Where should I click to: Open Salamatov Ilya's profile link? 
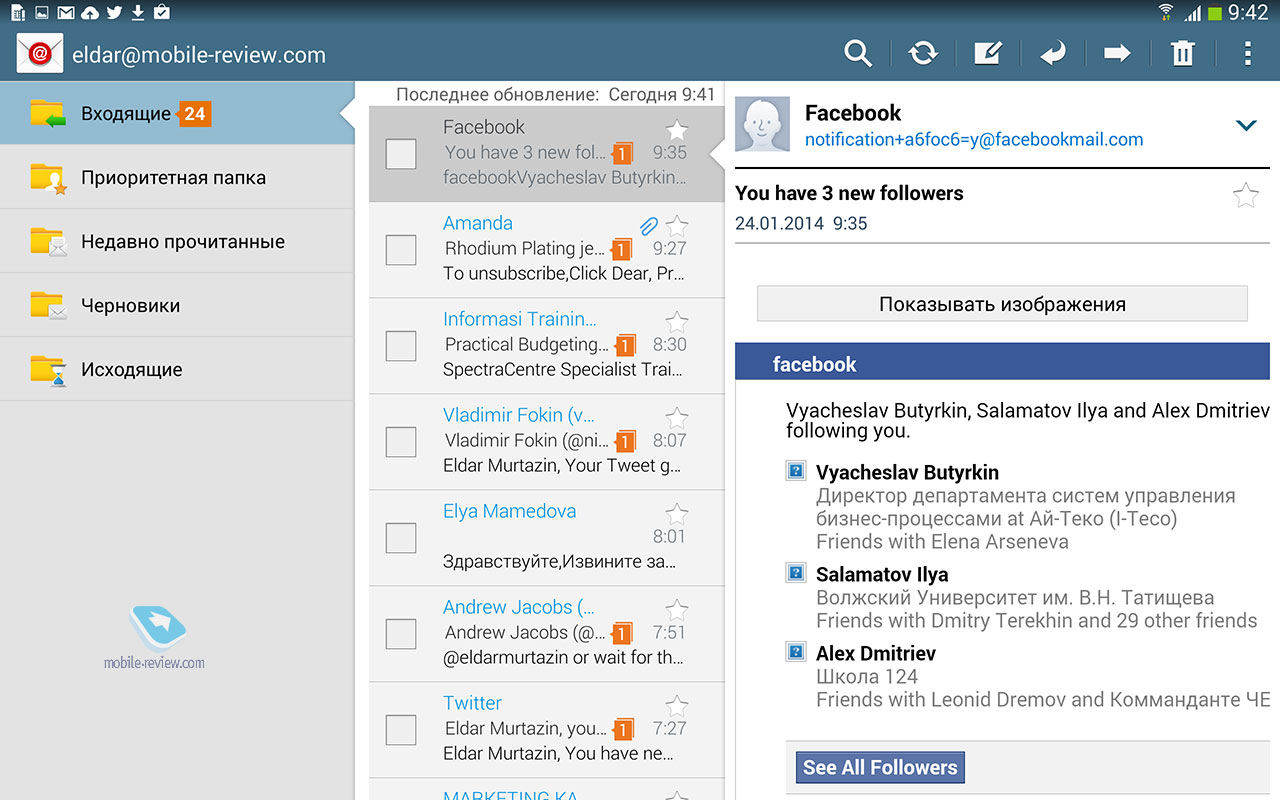[882, 575]
